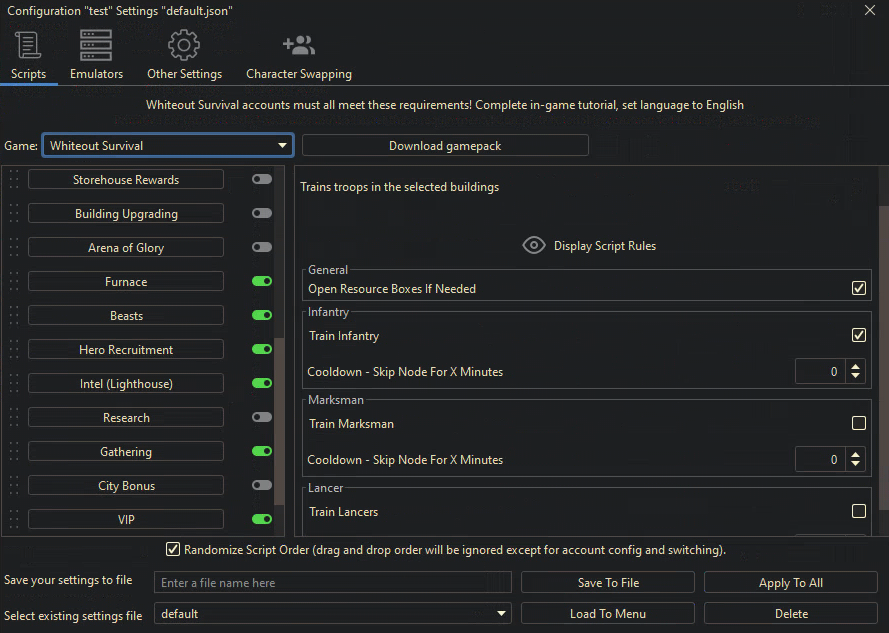The width and height of the screenshot is (889, 633).
Task: Enable the City Bonus script toggle
Action: click(x=262, y=486)
